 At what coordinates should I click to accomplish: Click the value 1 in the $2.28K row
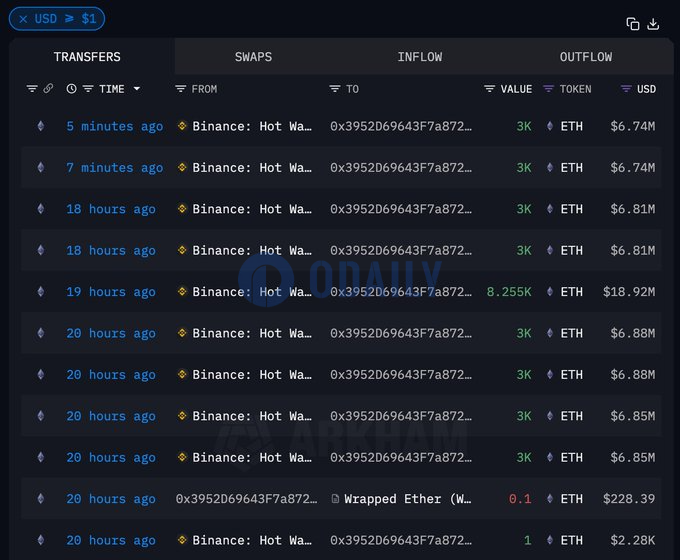click(x=528, y=540)
